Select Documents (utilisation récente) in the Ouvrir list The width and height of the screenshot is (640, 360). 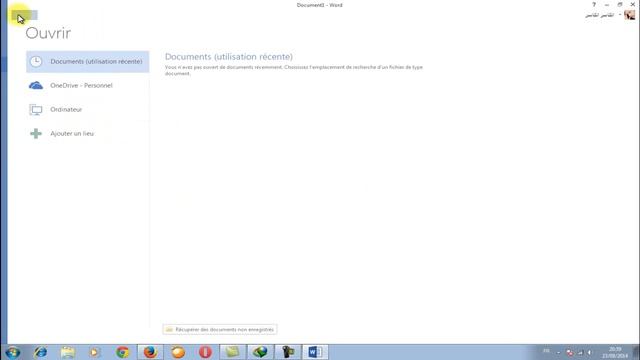point(87,62)
